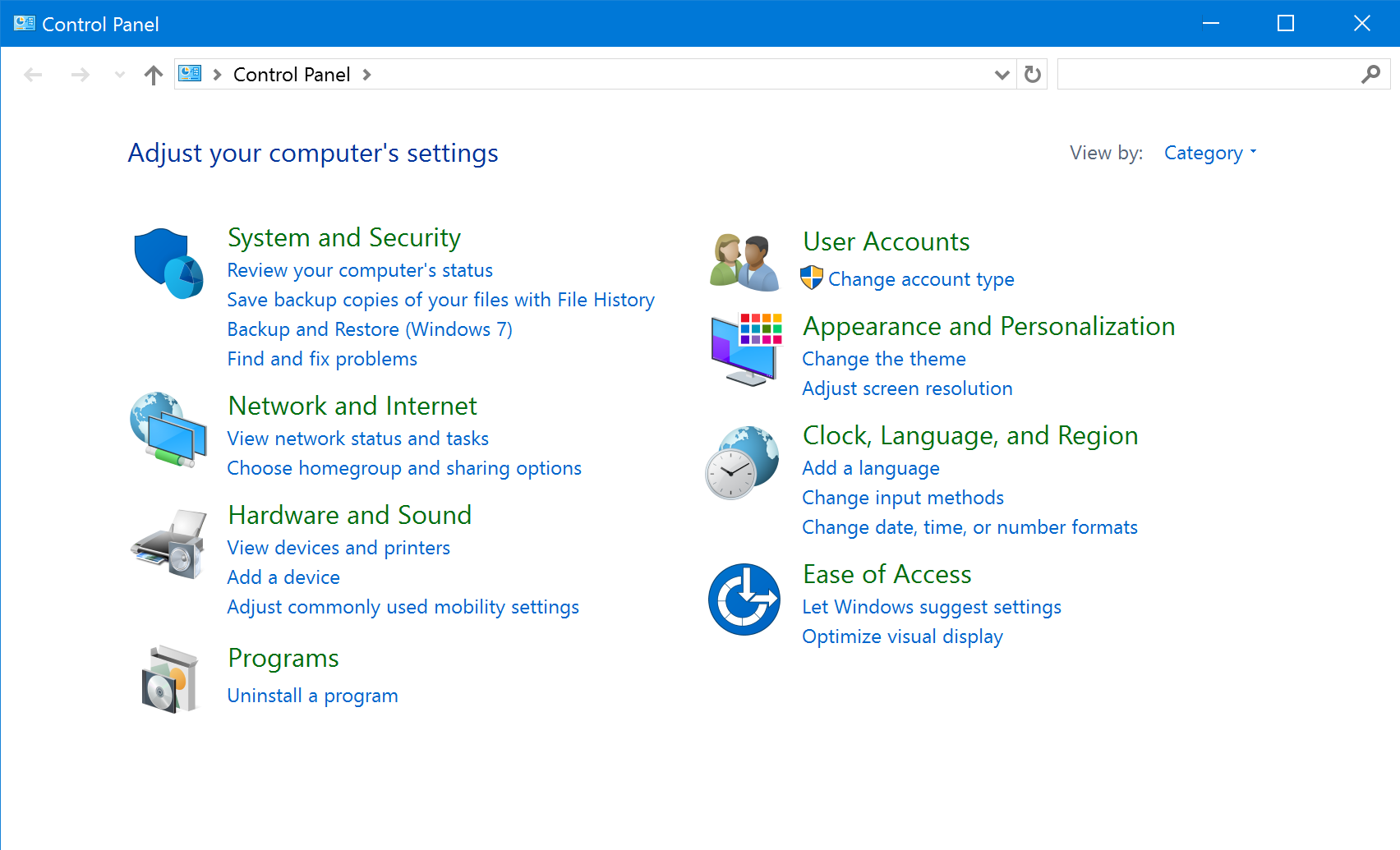Viewport: 1400px width, 850px height.
Task: Click the User Accounts people icon
Action: 744,262
